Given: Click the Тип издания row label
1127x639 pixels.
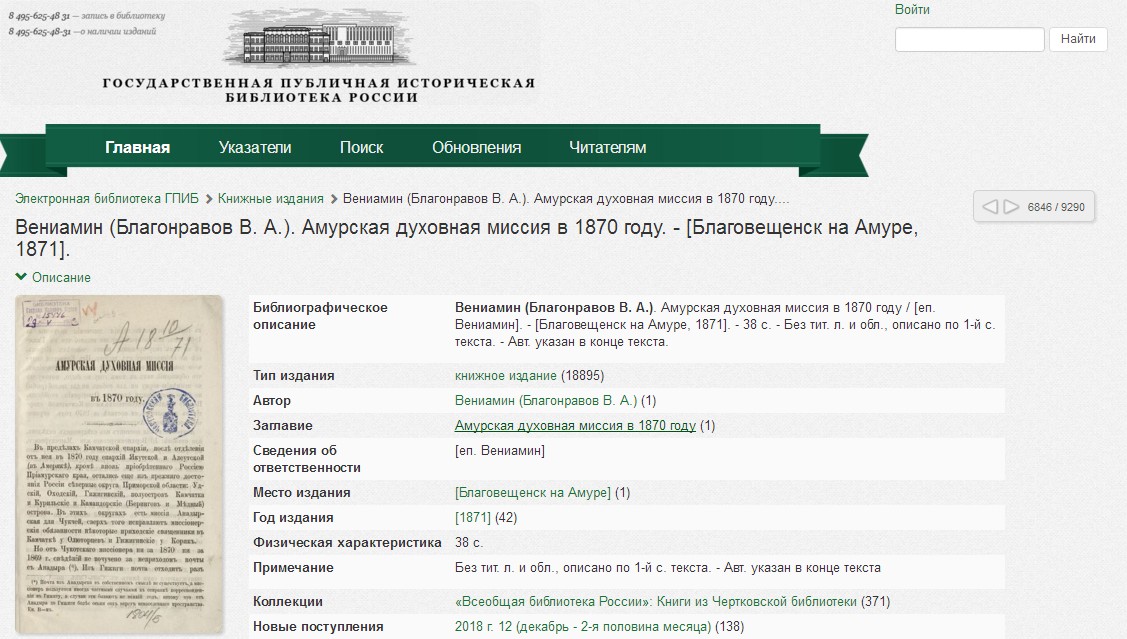Looking at the screenshot, I should (x=293, y=376).
